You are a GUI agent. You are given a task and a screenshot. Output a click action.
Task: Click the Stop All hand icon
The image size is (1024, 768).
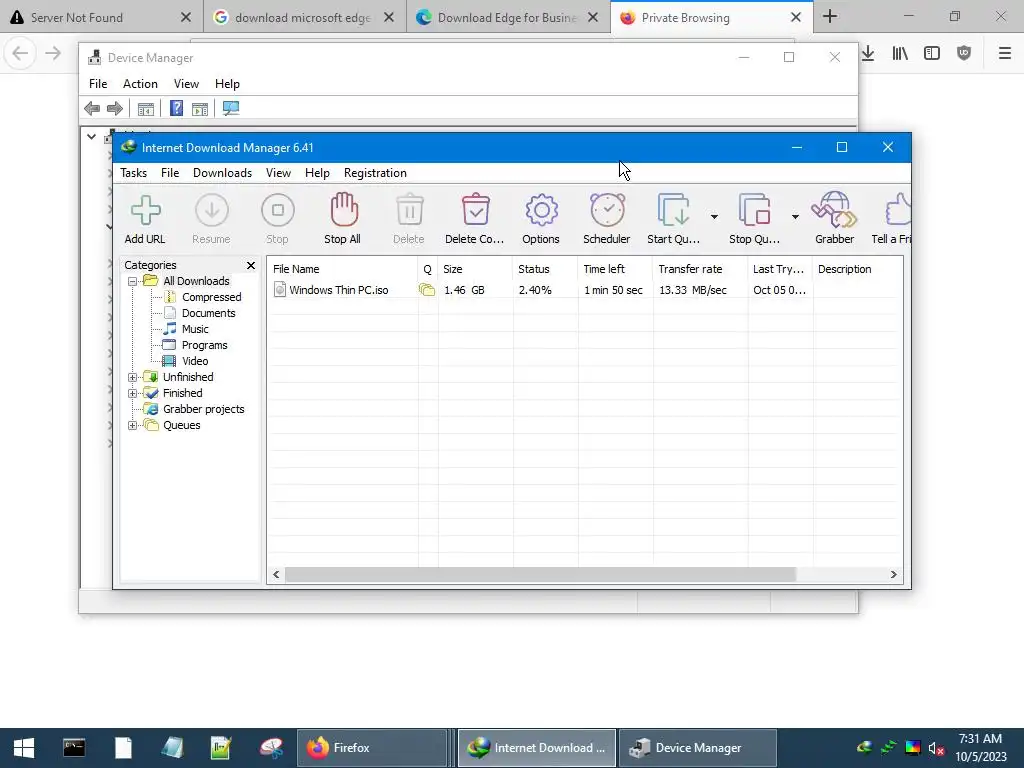344,209
